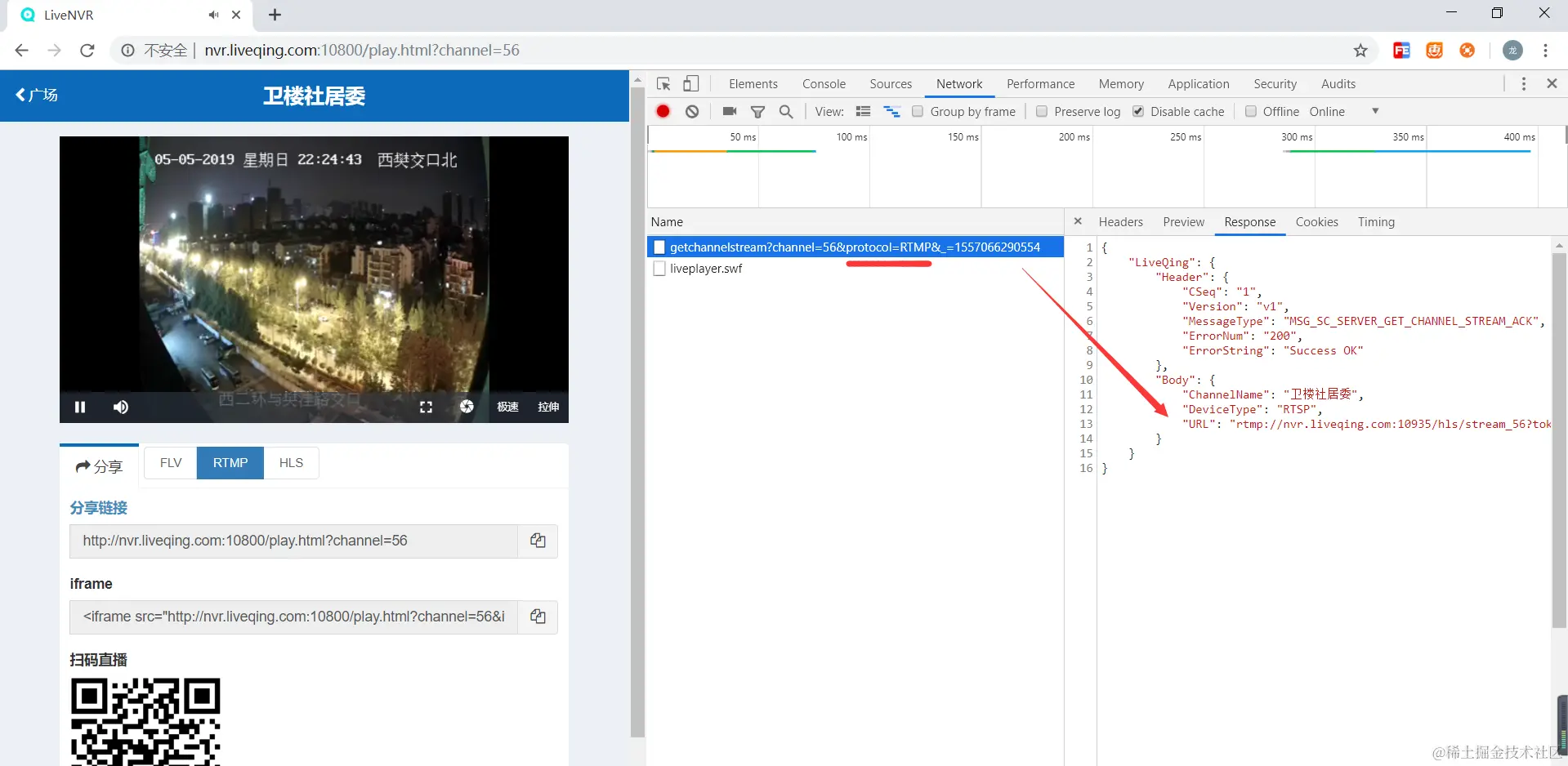The image size is (1568, 766).
Task: Stop recording the network log
Action: pos(663,112)
